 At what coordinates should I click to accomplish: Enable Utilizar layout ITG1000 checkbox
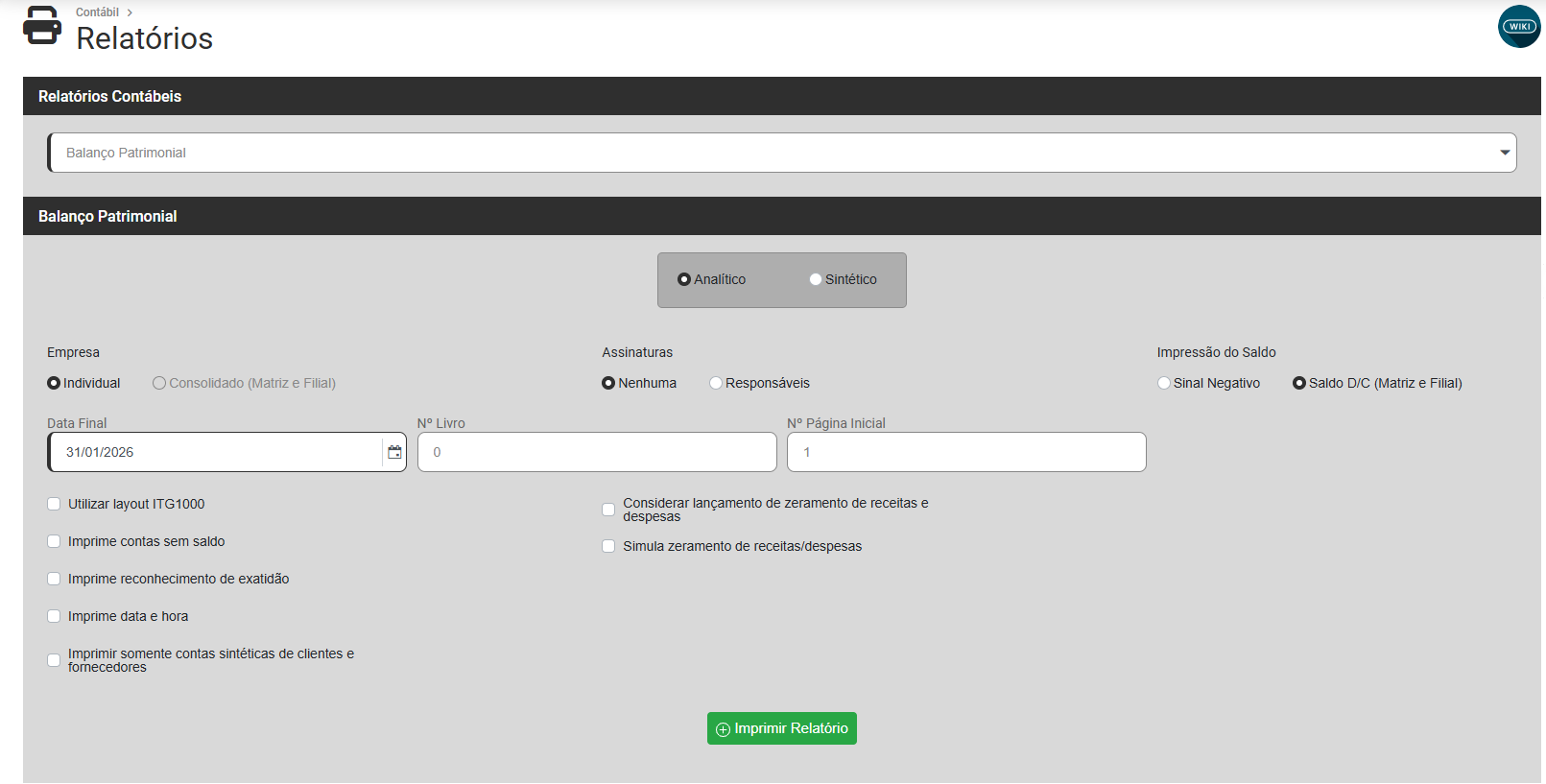point(54,504)
